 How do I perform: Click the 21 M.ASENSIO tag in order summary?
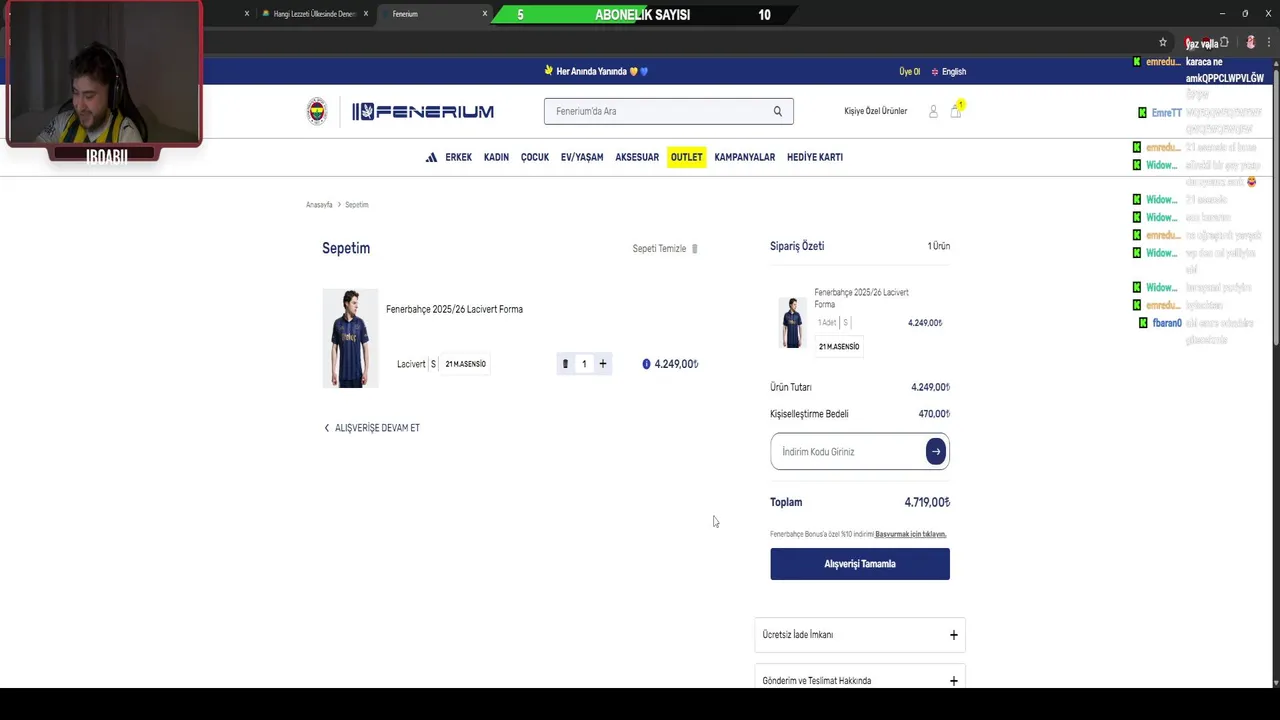(839, 347)
